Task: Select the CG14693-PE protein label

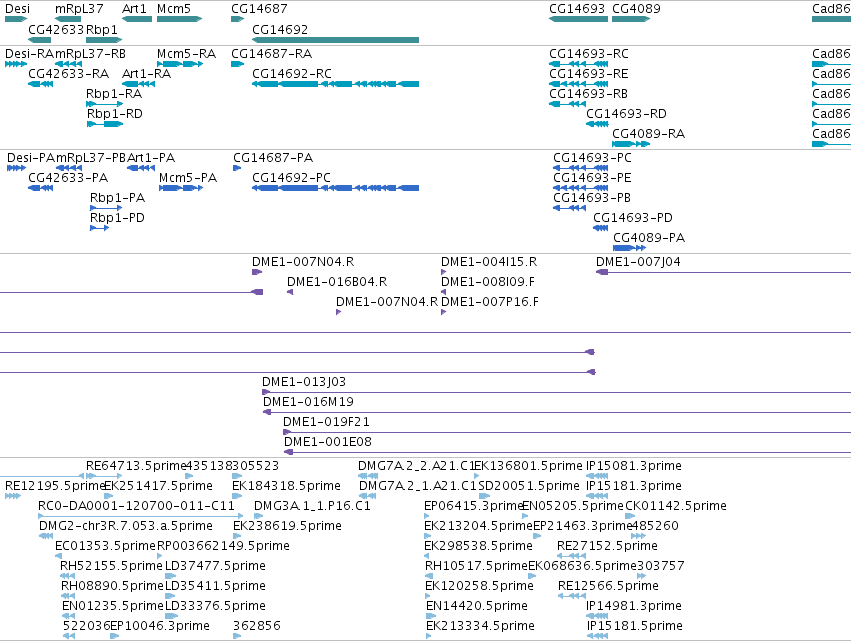Action: 592,178
